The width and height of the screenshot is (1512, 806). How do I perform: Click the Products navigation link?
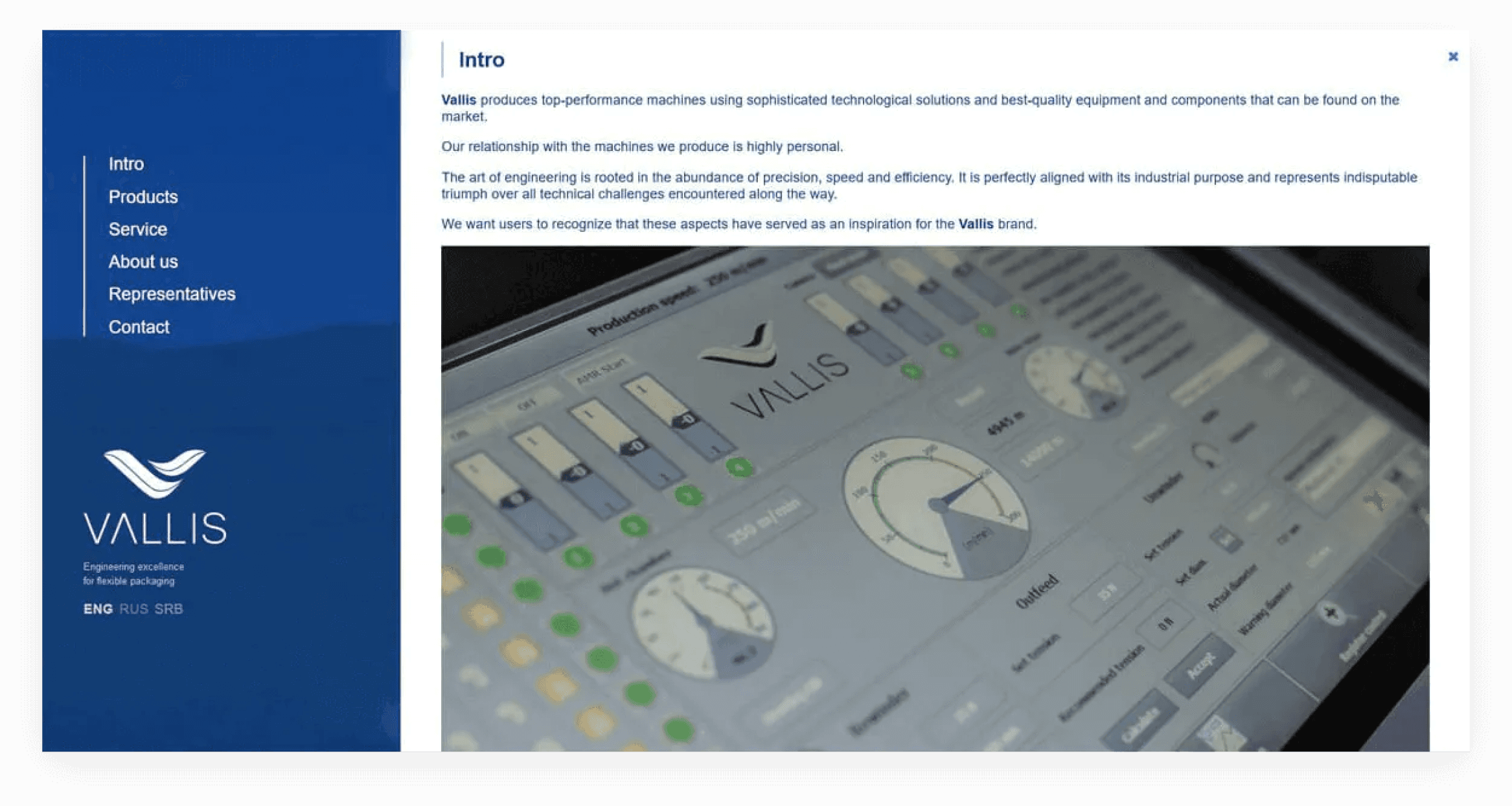coord(144,196)
